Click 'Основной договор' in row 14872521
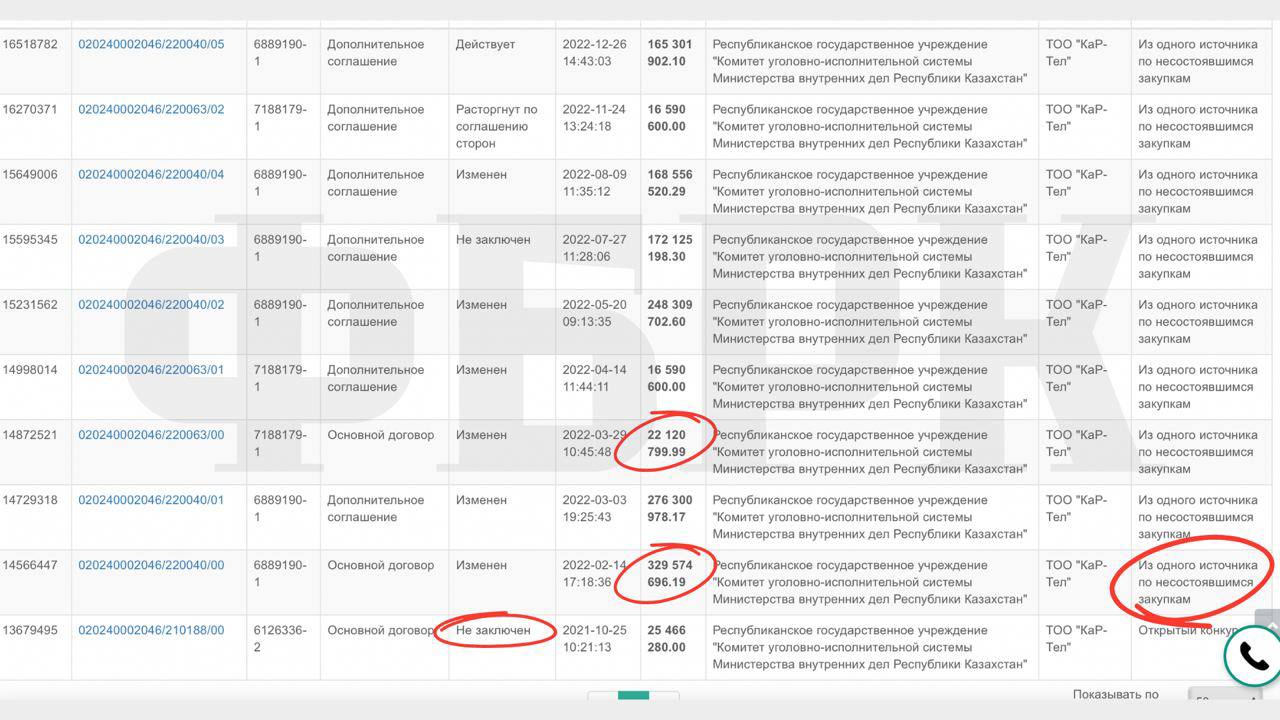The image size is (1280, 720). 381,435
